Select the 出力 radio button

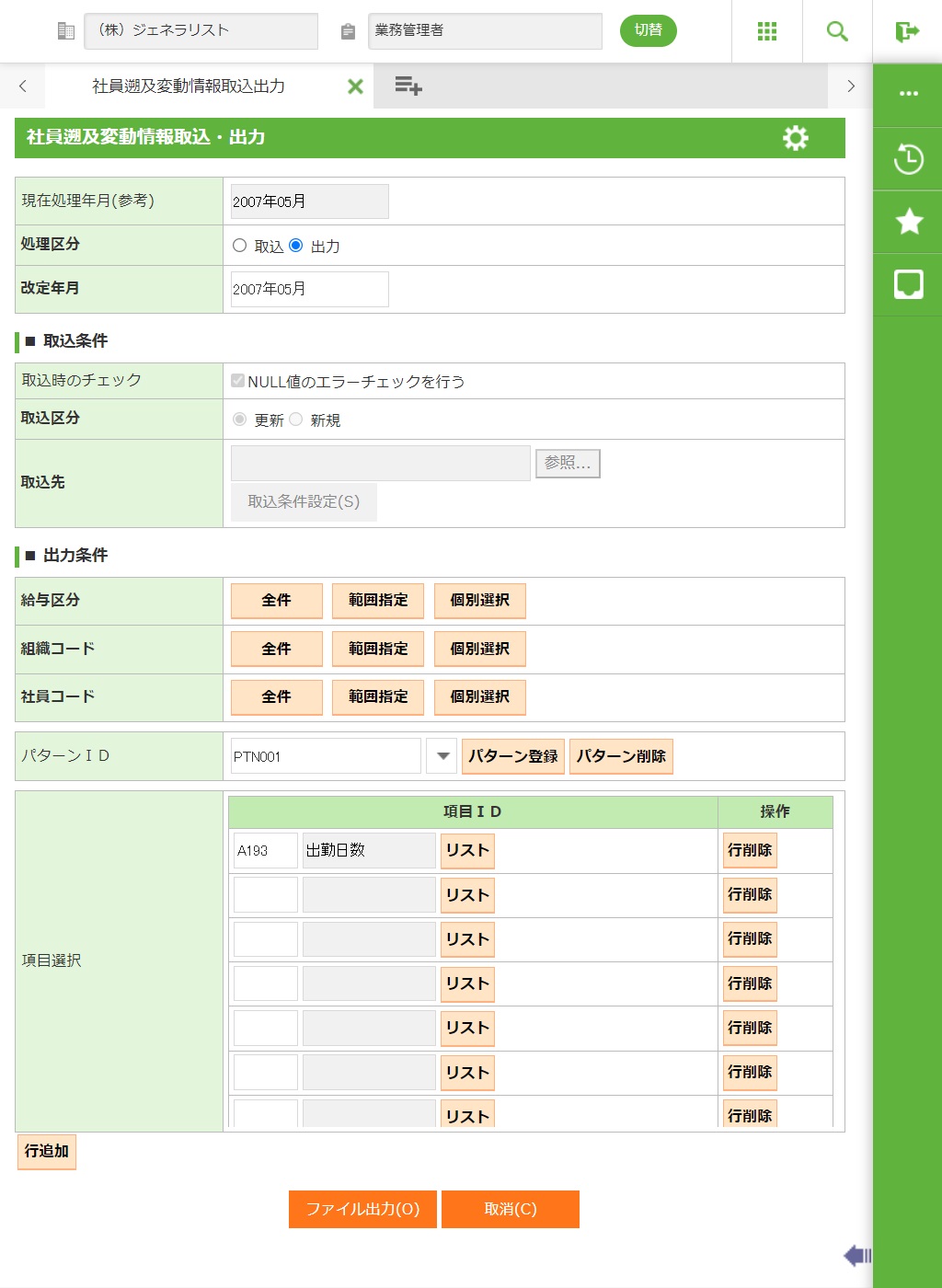click(296, 246)
